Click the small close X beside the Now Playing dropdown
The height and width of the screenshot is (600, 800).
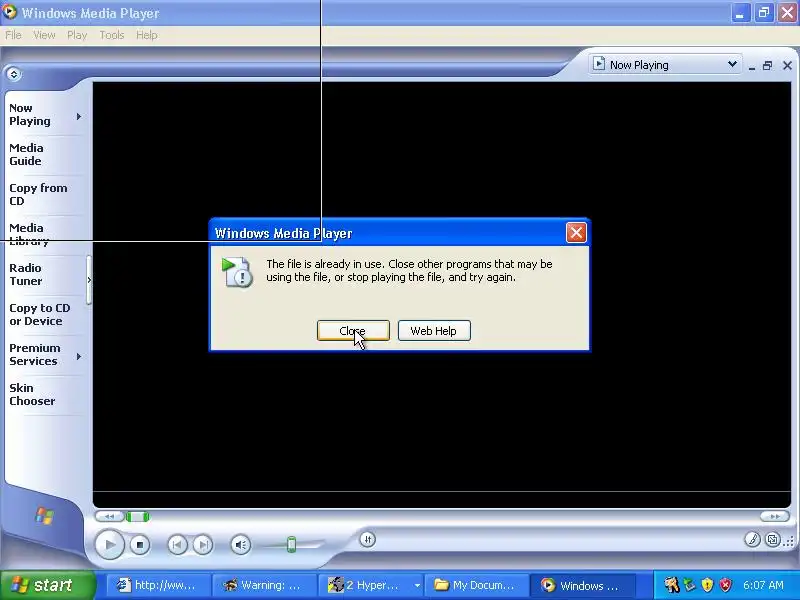[x=787, y=65]
